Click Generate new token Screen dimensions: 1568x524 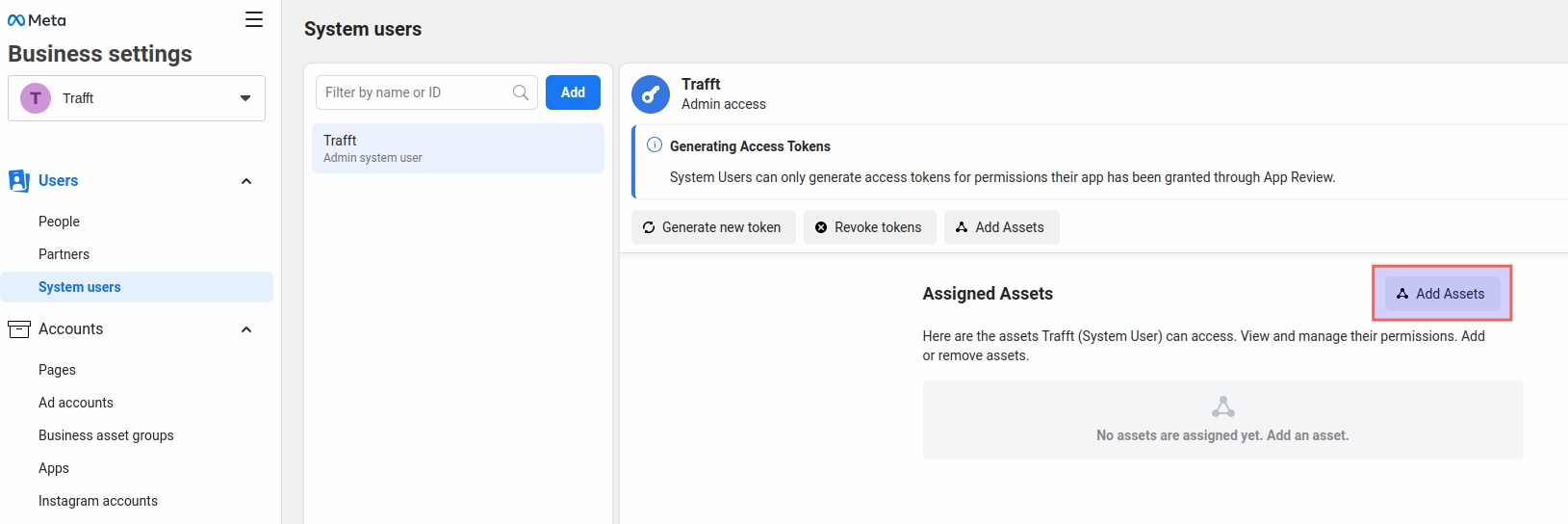coord(713,227)
